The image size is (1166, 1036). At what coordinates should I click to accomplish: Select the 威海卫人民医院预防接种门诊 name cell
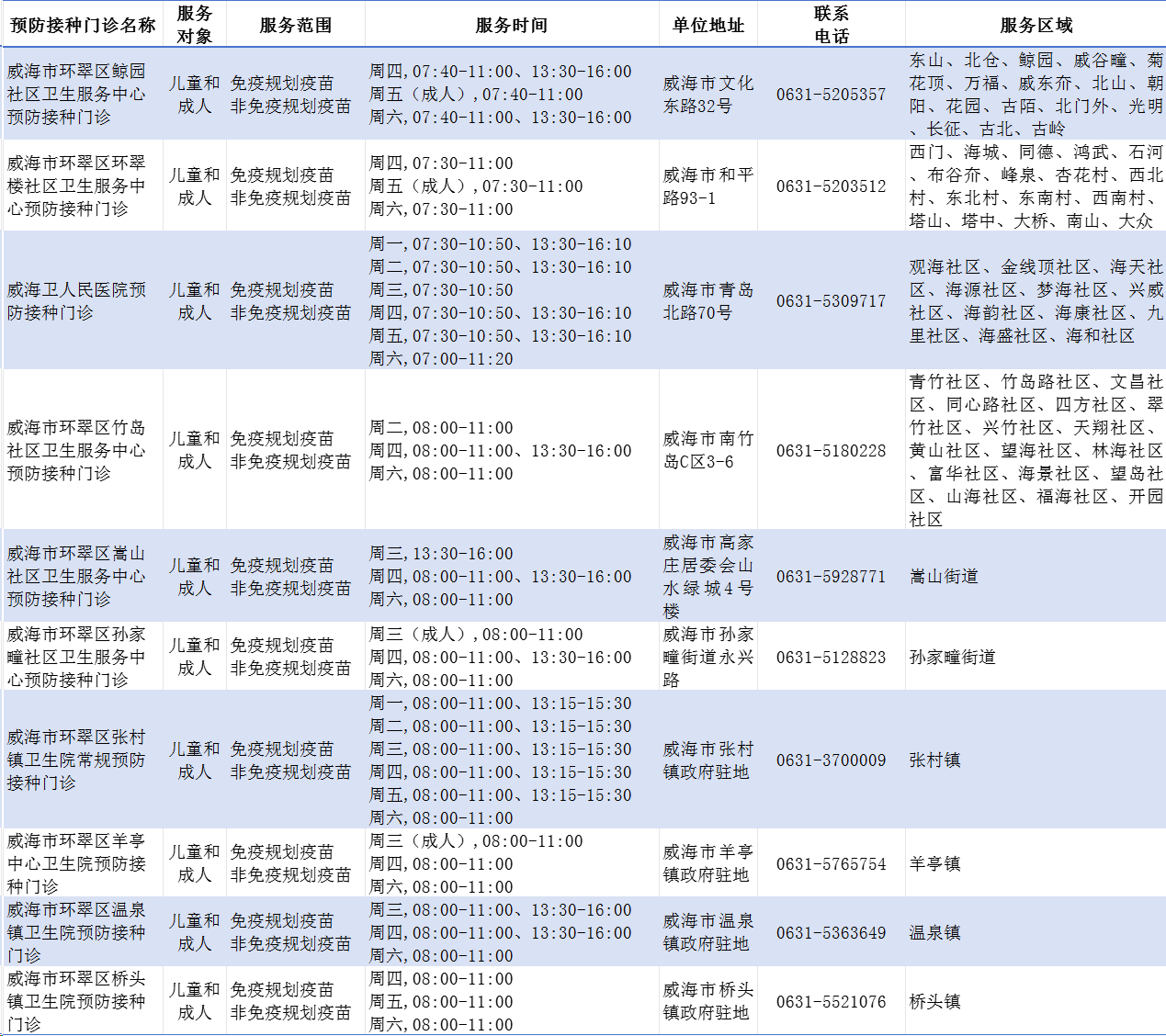tap(83, 300)
